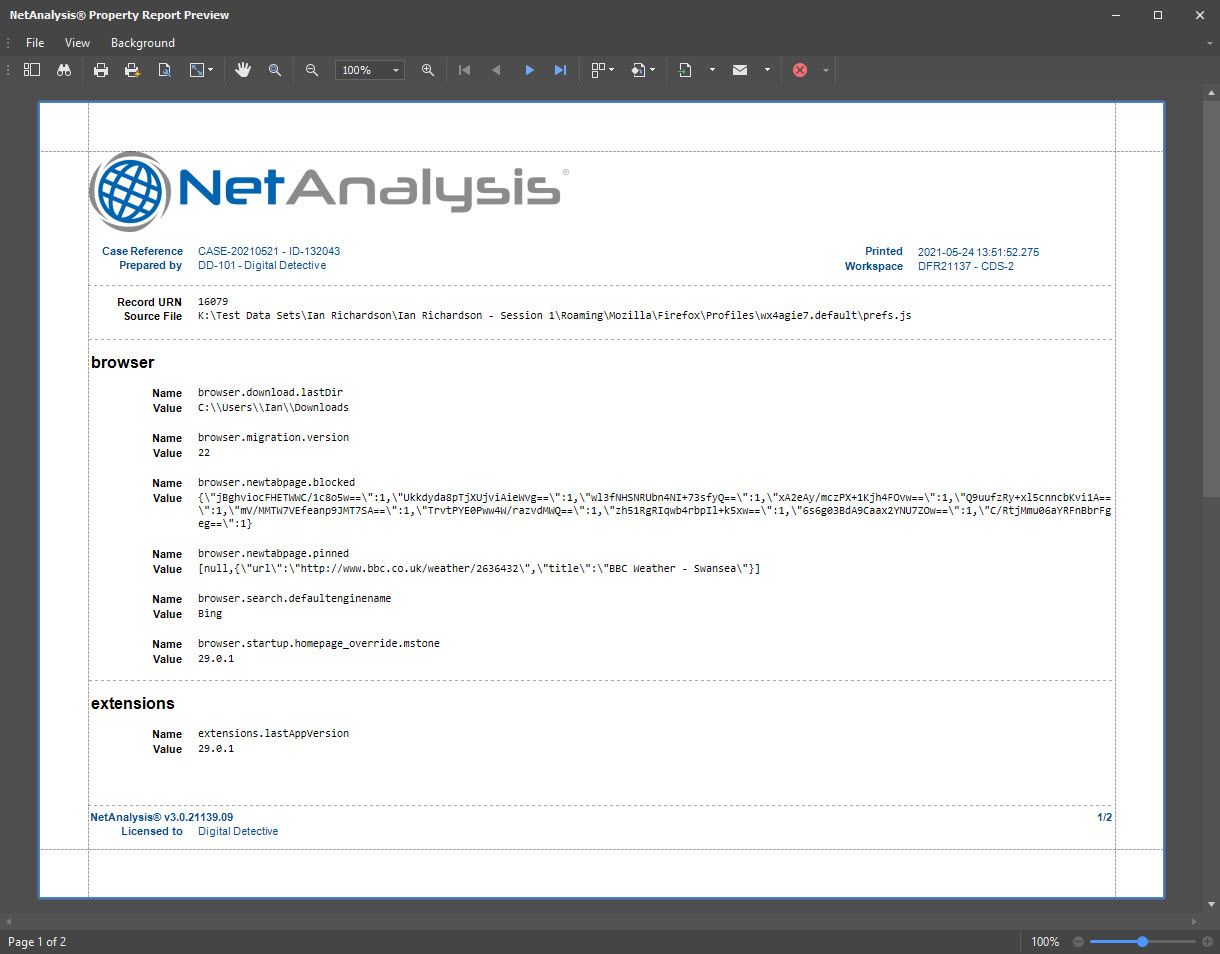Click the Record URN value '16079'
Screen dimensions: 1220x954
tap(213, 301)
